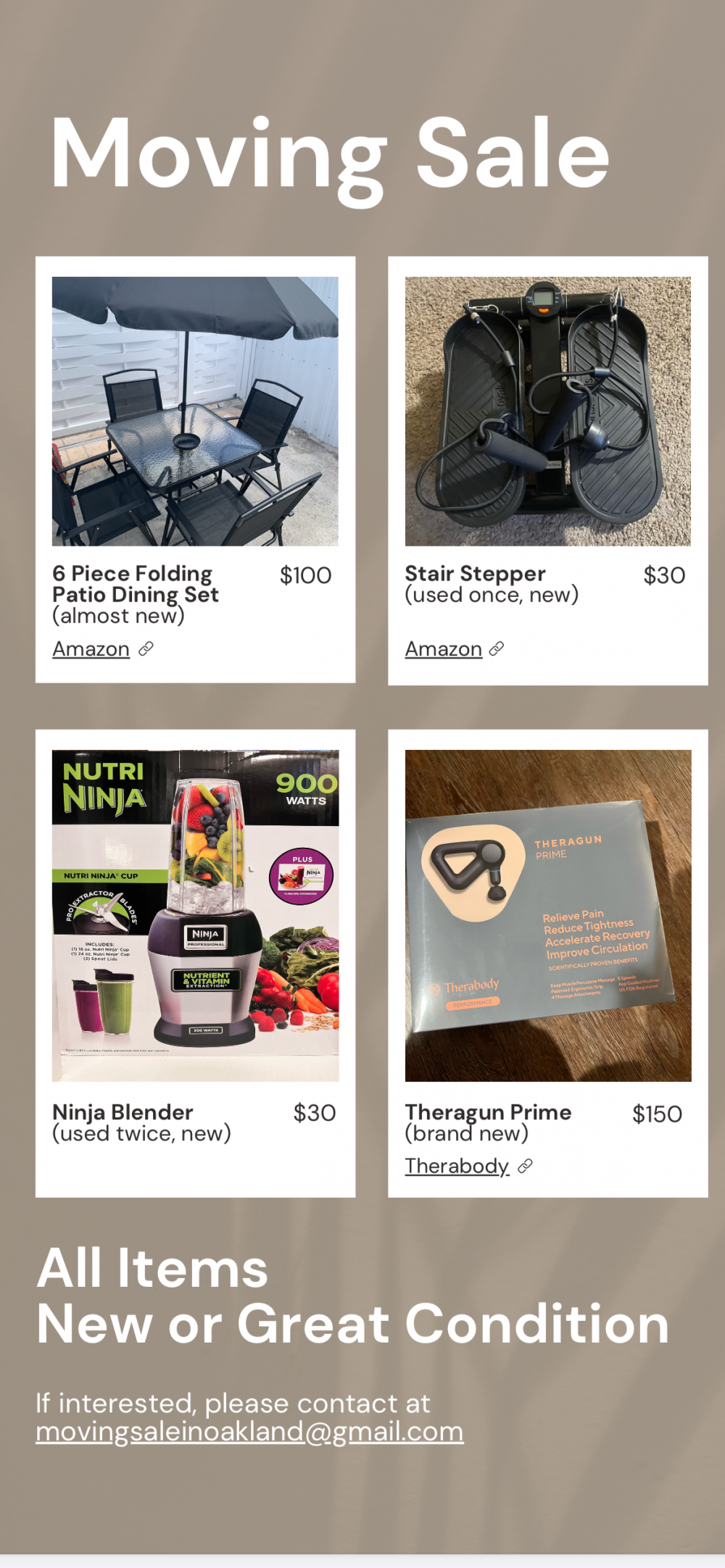This screenshot has height=1568, width=725.
Task: Open the patio dining set photo
Action: click(195, 411)
